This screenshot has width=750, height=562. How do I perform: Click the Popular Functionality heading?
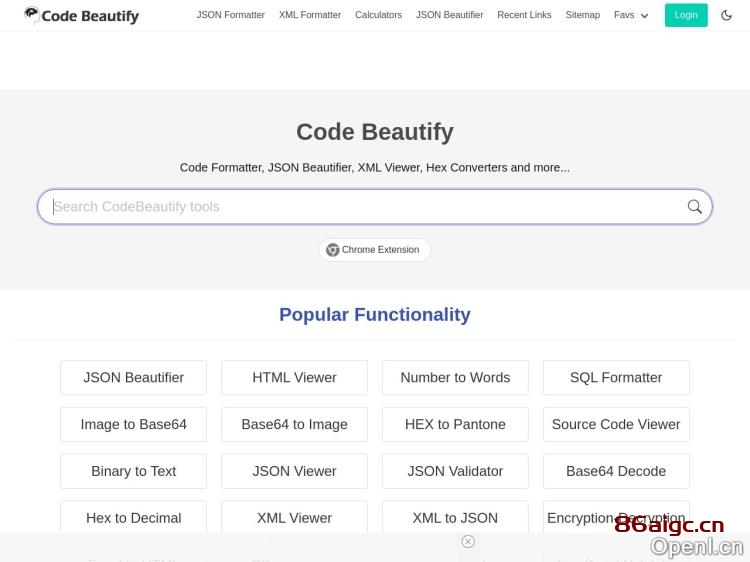click(375, 315)
